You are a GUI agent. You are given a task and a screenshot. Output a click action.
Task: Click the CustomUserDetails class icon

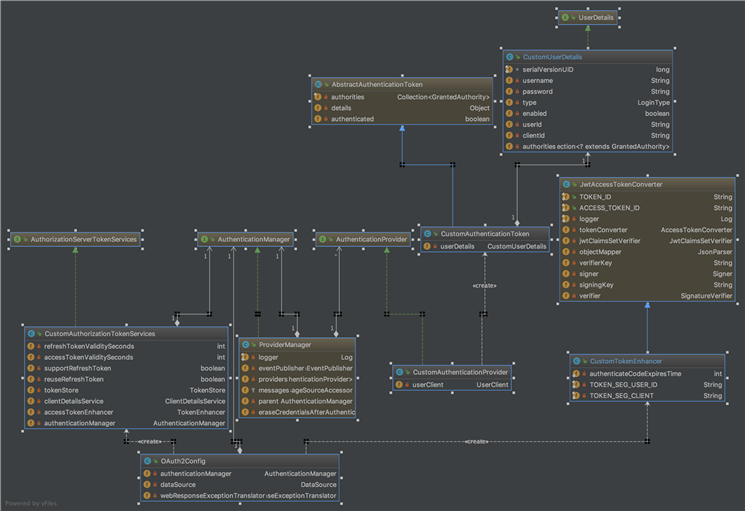click(x=509, y=57)
